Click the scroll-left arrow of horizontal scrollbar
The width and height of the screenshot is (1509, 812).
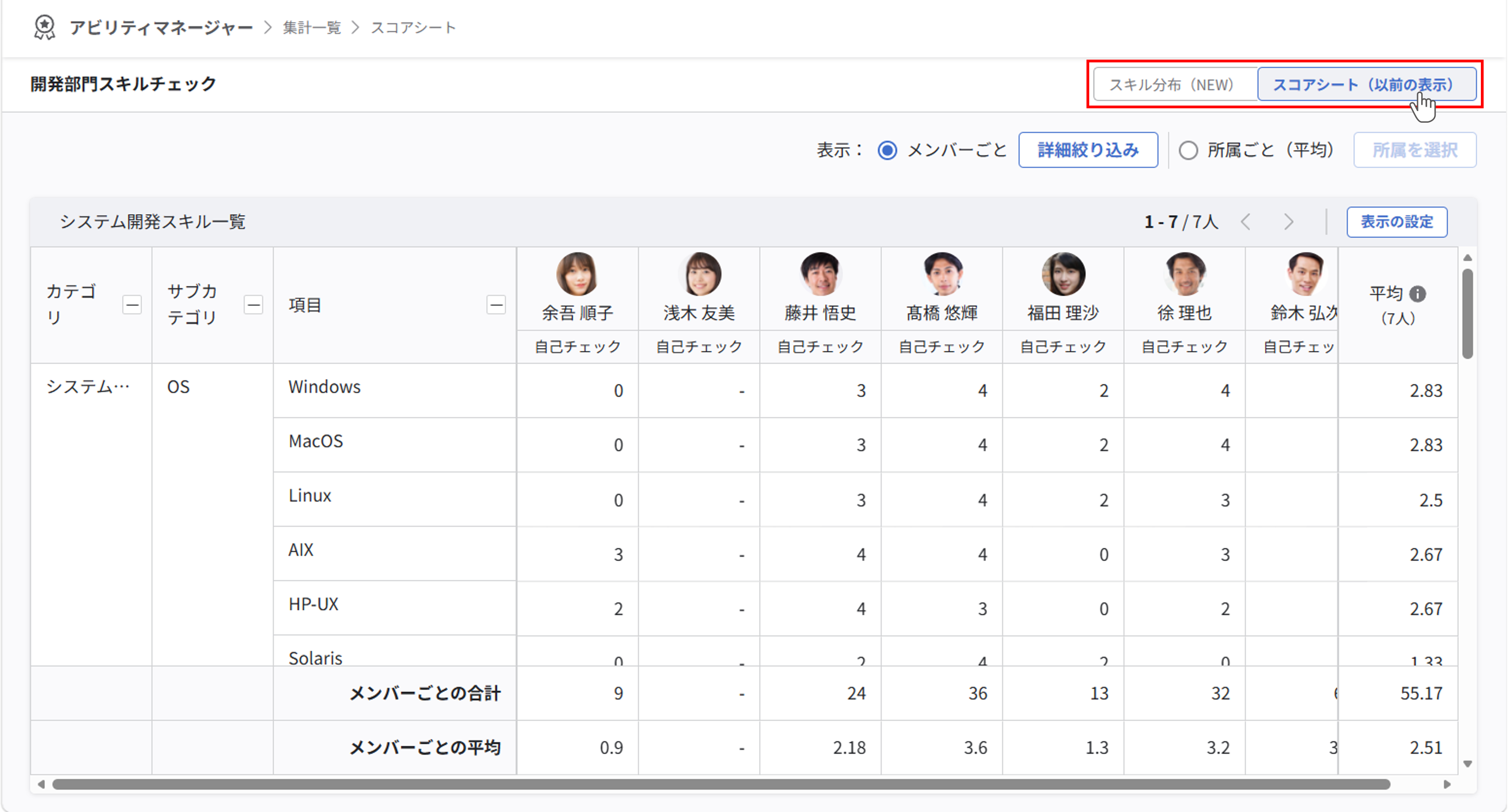(41, 785)
